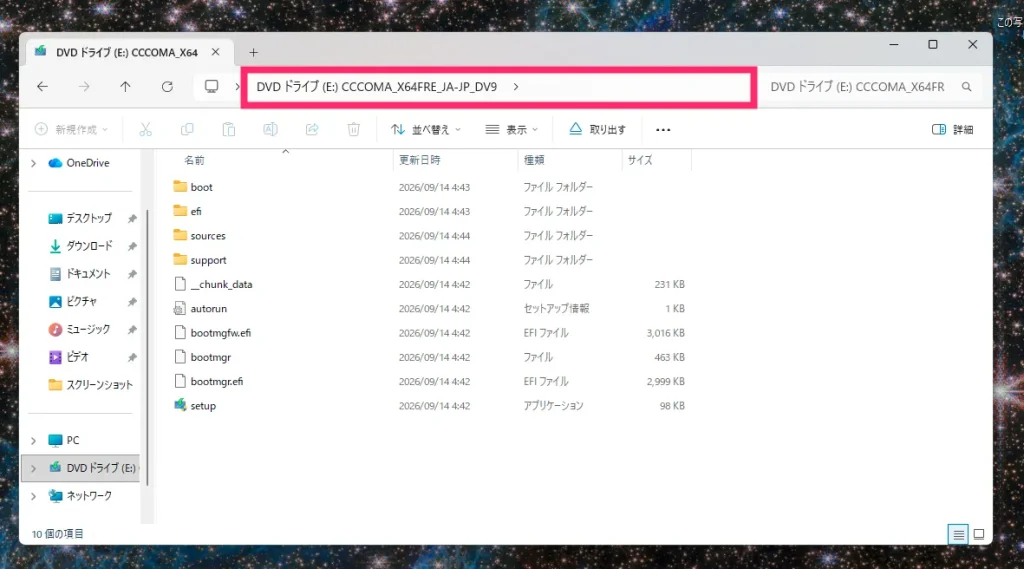Toggle the 詳細 details pane

pyautogui.click(x=953, y=129)
